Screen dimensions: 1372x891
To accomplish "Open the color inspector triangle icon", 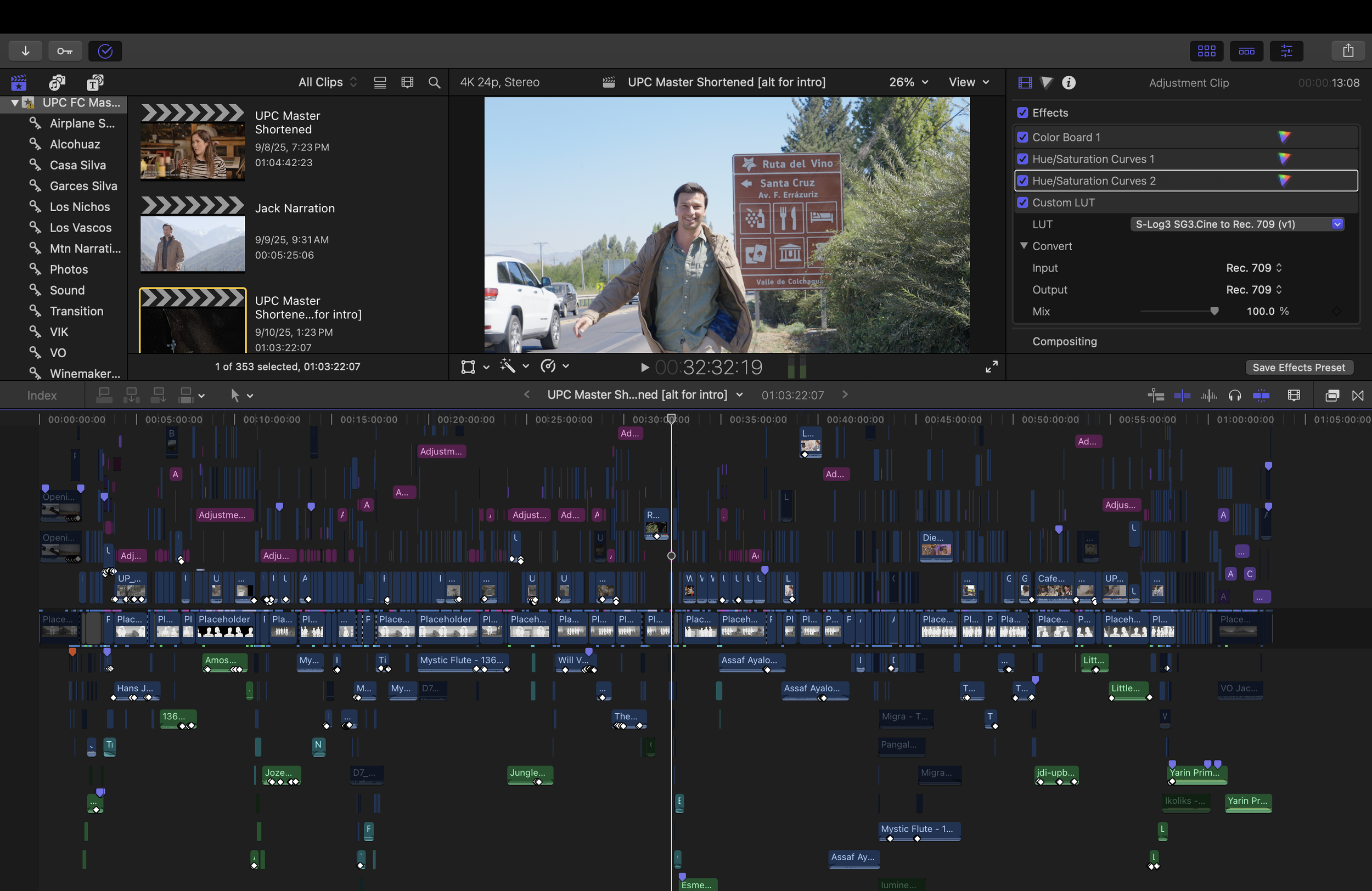I will [1047, 82].
